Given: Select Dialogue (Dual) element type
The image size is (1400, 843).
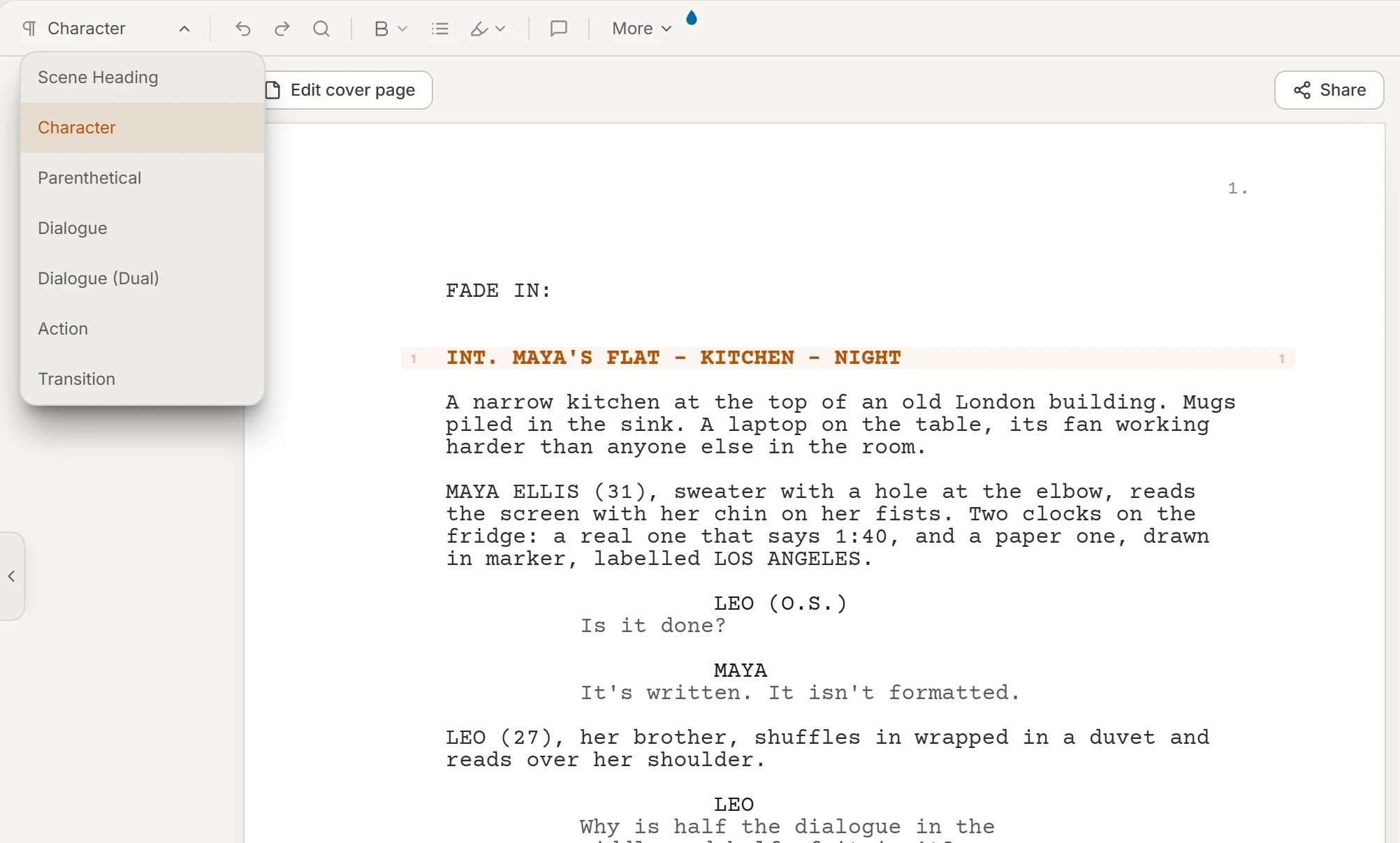Looking at the screenshot, I should (143, 279).
